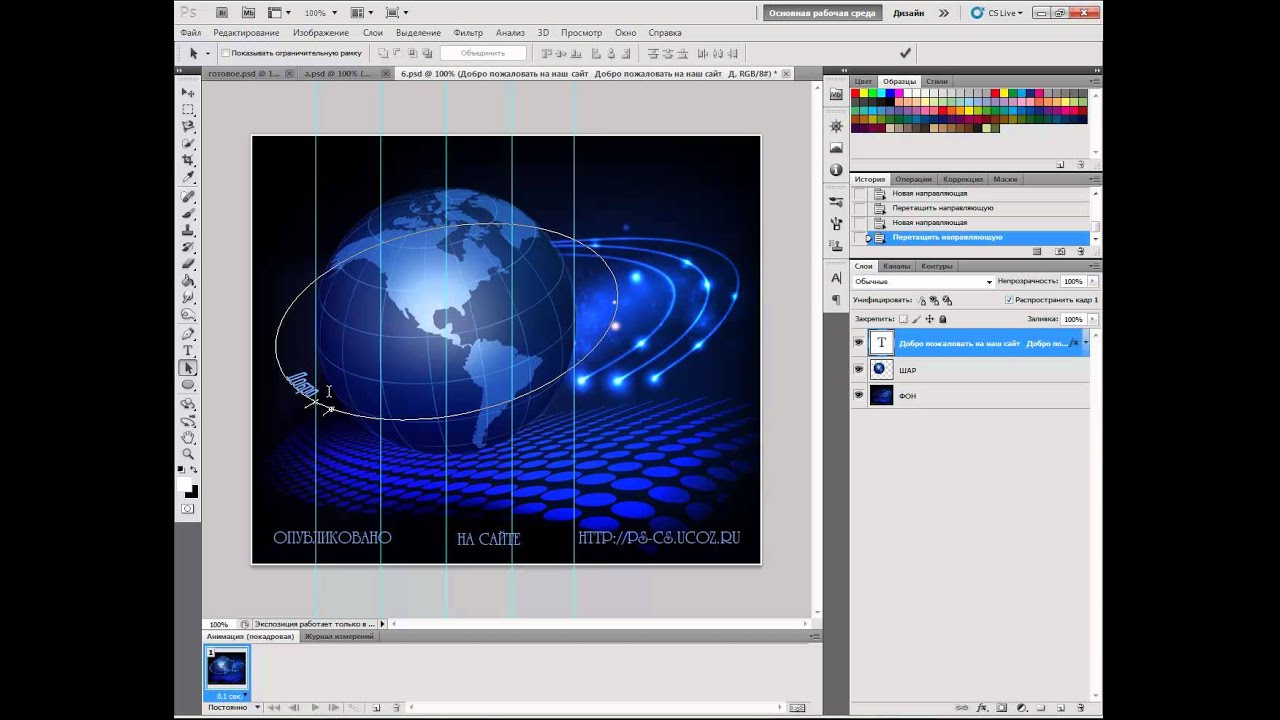1280x720 pixels.
Task: Select animation frame 1 thumbnail
Action: coord(227,667)
